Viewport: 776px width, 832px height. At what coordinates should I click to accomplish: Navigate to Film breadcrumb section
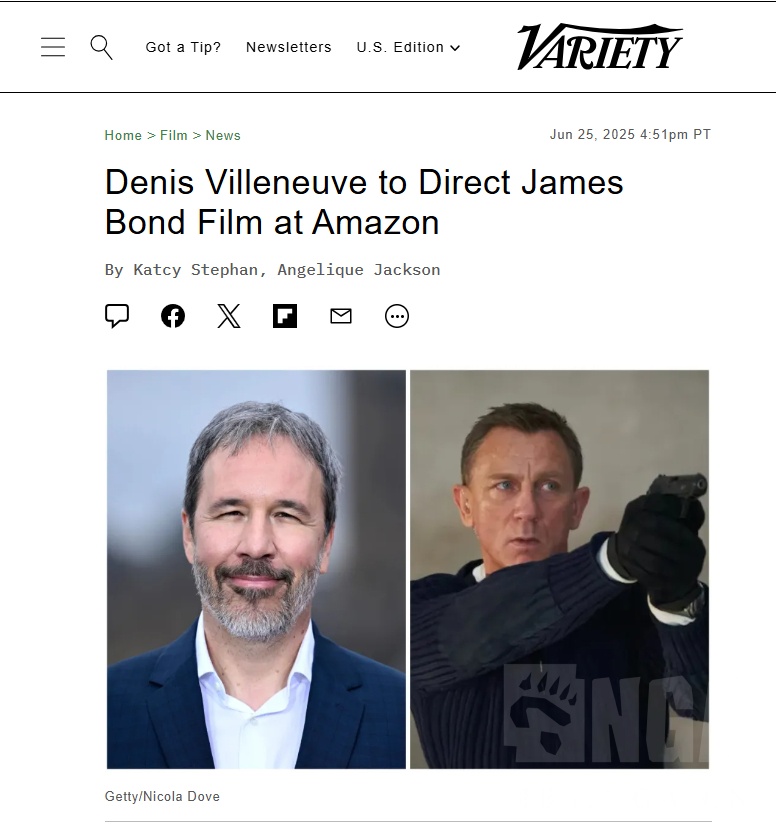[174, 135]
